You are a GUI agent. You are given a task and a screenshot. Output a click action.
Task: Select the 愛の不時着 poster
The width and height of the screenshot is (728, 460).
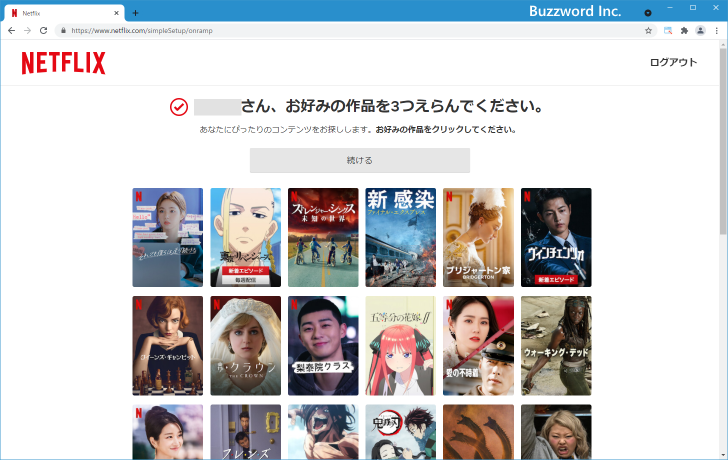pyautogui.click(x=478, y=346)
